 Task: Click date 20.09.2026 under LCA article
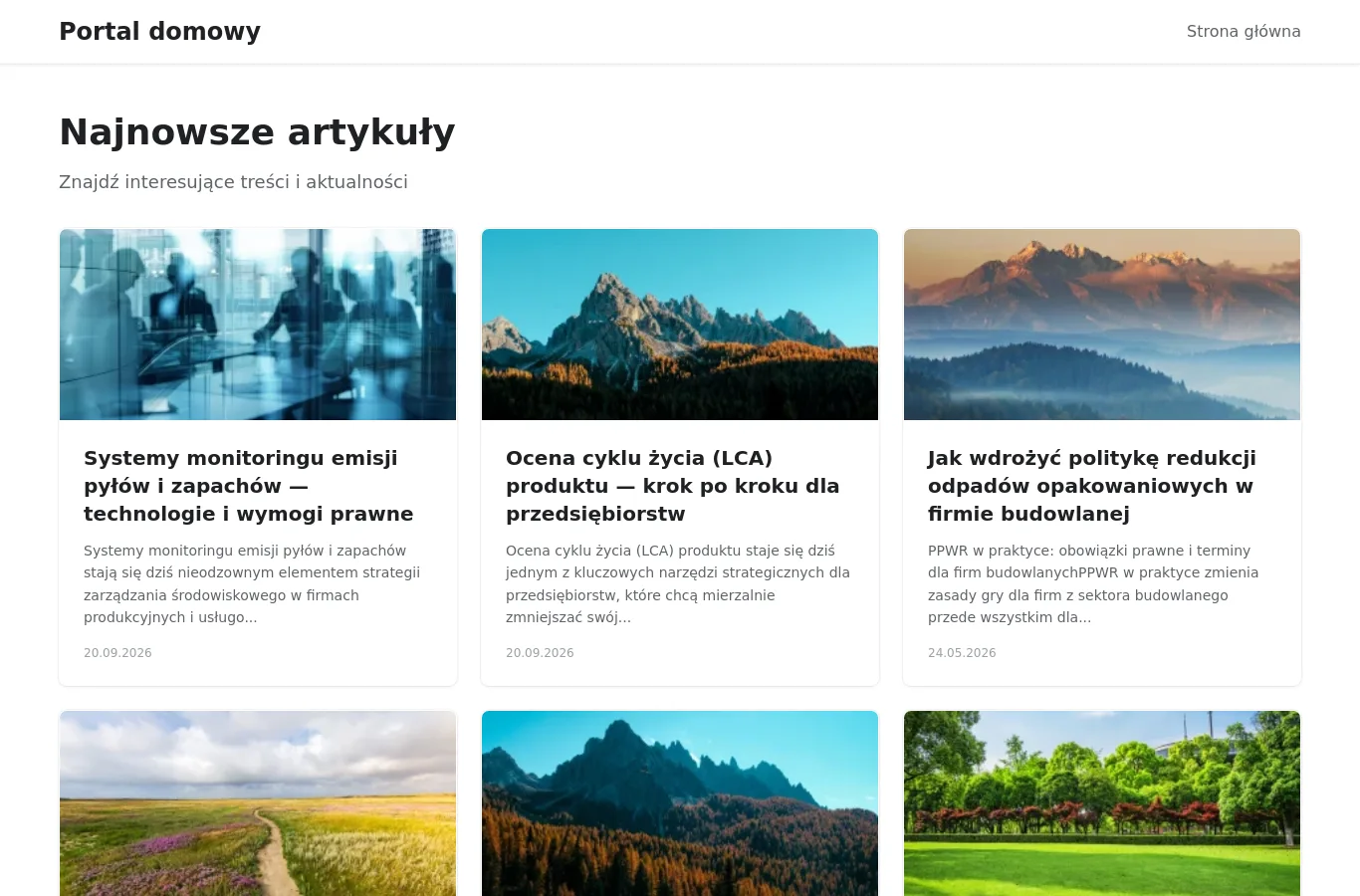pyautogui.click(x=540, y=653)
